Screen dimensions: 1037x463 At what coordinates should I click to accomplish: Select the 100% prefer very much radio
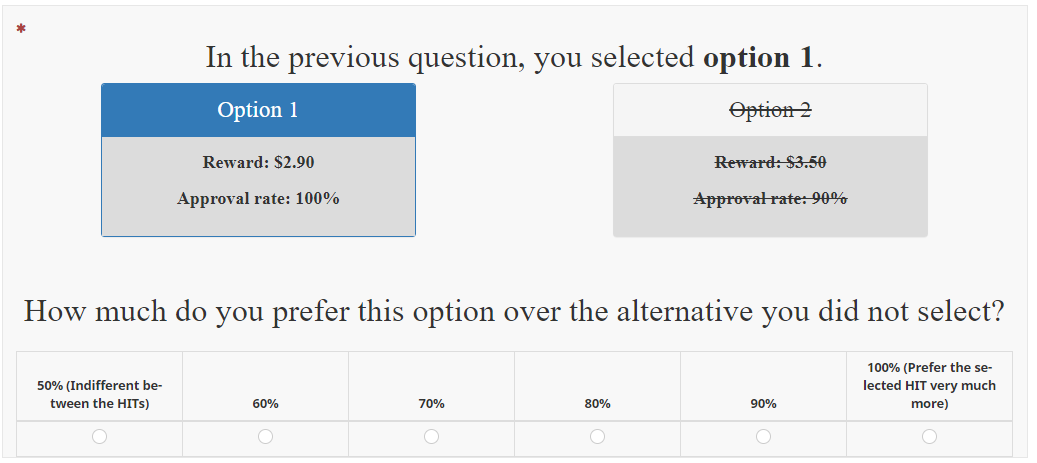(929, 436)
